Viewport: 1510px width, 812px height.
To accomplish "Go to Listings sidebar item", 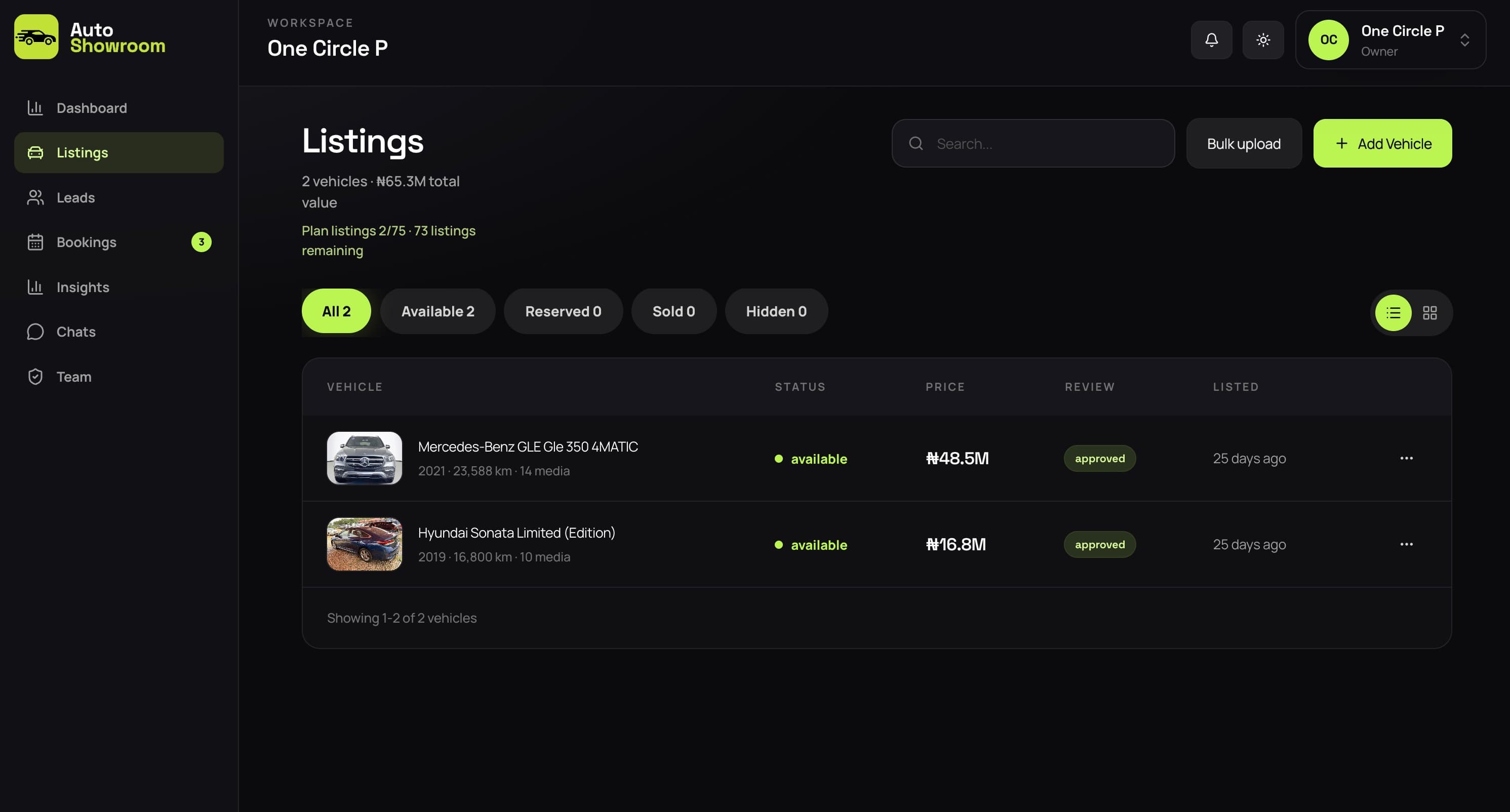I will pos(118,152).
